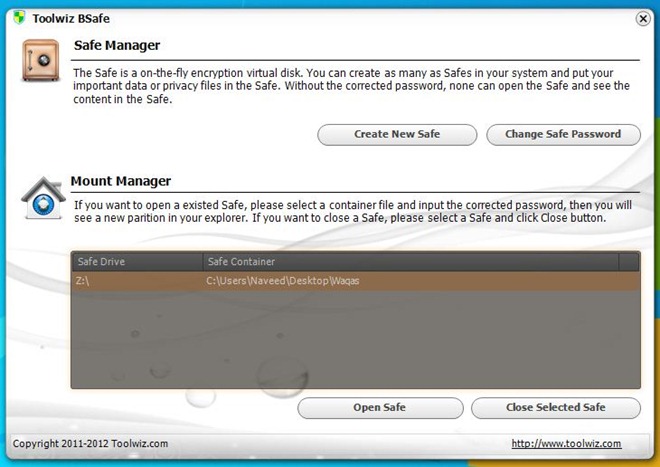This screenshot has height=467, width=660.
Task: Visit the http://www.toolwiz.com link
Action: coord(566,443)
